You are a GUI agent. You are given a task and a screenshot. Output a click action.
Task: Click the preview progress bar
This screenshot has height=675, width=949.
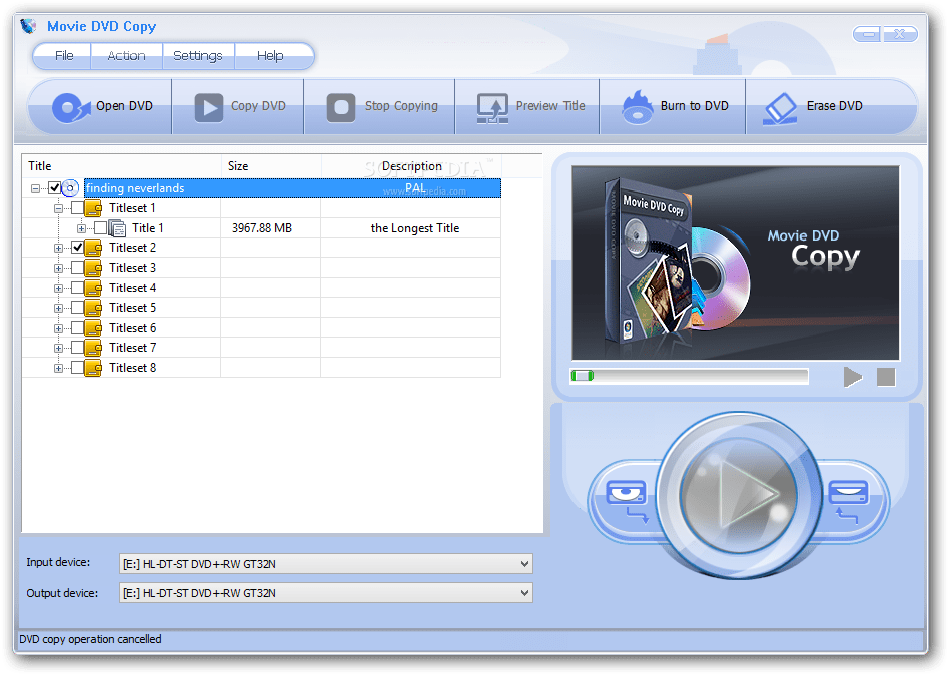690,377
